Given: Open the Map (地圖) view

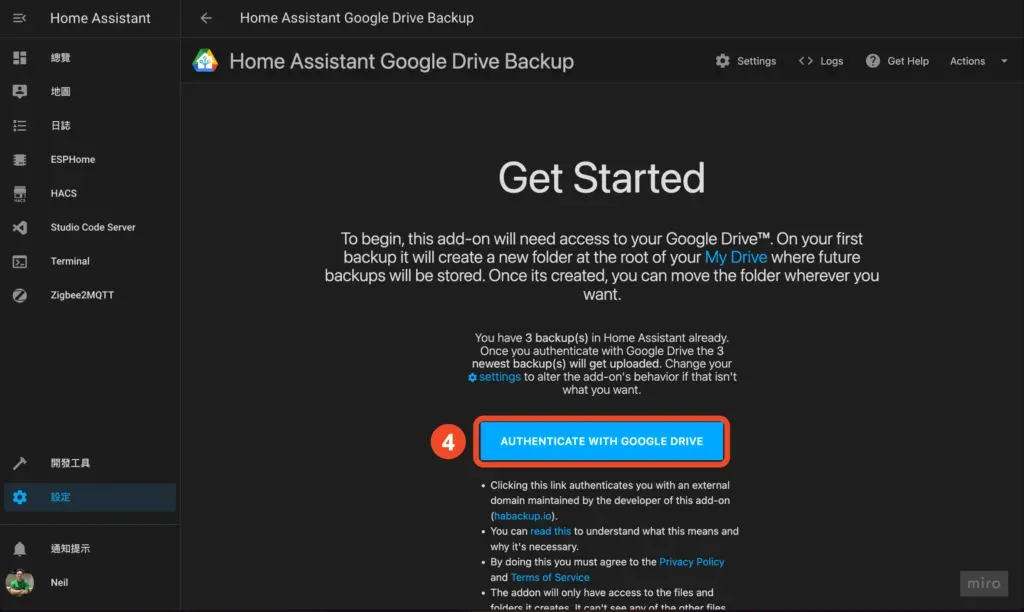Looking at the screenshot, I should pos(60,91).
